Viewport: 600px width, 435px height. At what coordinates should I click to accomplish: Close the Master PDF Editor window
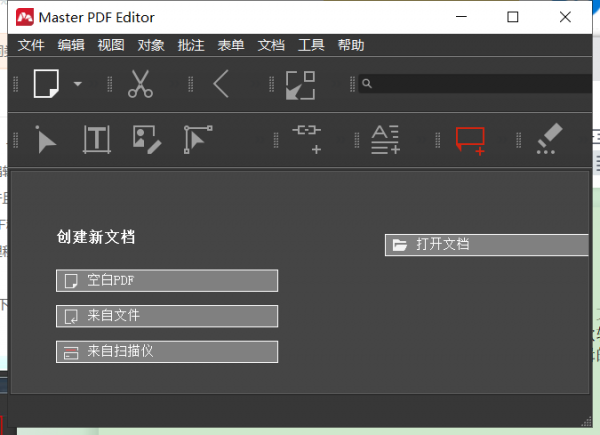[x=565, y=17]
